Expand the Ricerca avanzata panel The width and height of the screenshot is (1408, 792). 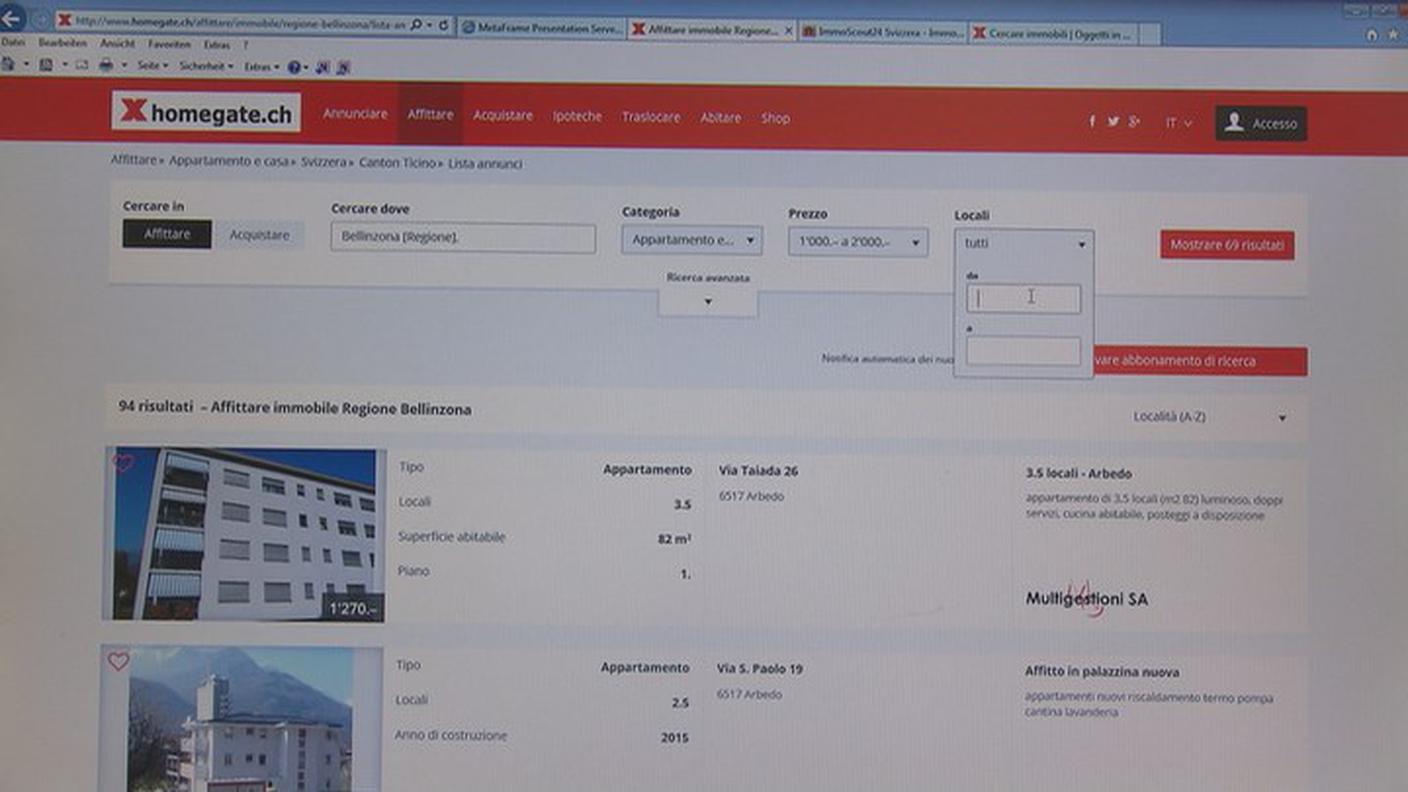click(707, 300)
